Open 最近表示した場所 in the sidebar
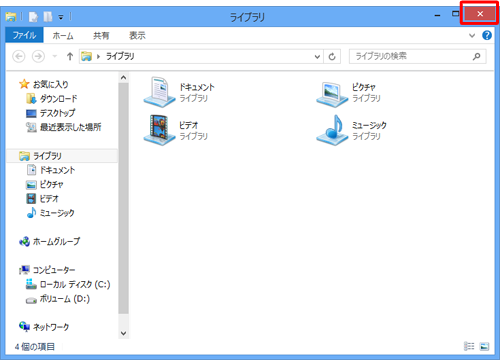This screenshot has height=360, width=500. [63, 127]
